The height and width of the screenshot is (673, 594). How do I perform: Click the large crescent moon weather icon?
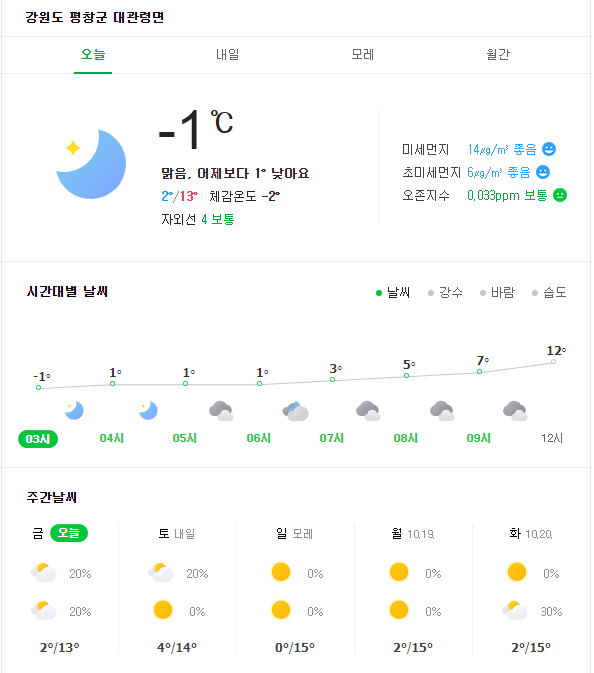click(91, 164)
